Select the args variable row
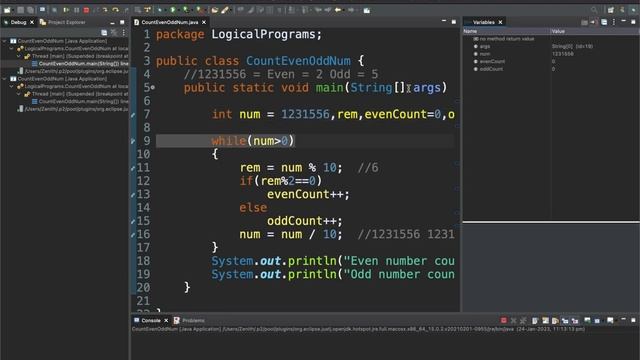 pyautogui.click(x=551, y=46)
